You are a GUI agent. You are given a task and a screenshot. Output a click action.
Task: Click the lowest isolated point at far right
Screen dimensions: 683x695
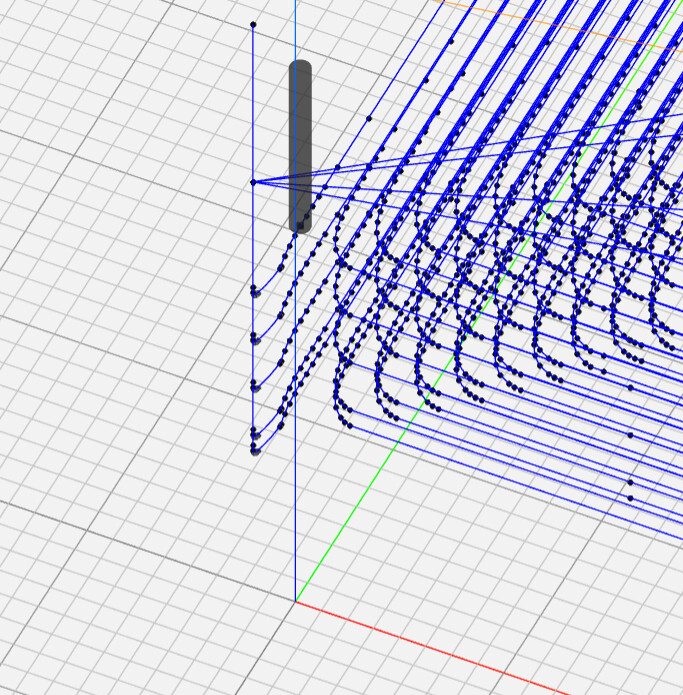[x=630, y=497]
